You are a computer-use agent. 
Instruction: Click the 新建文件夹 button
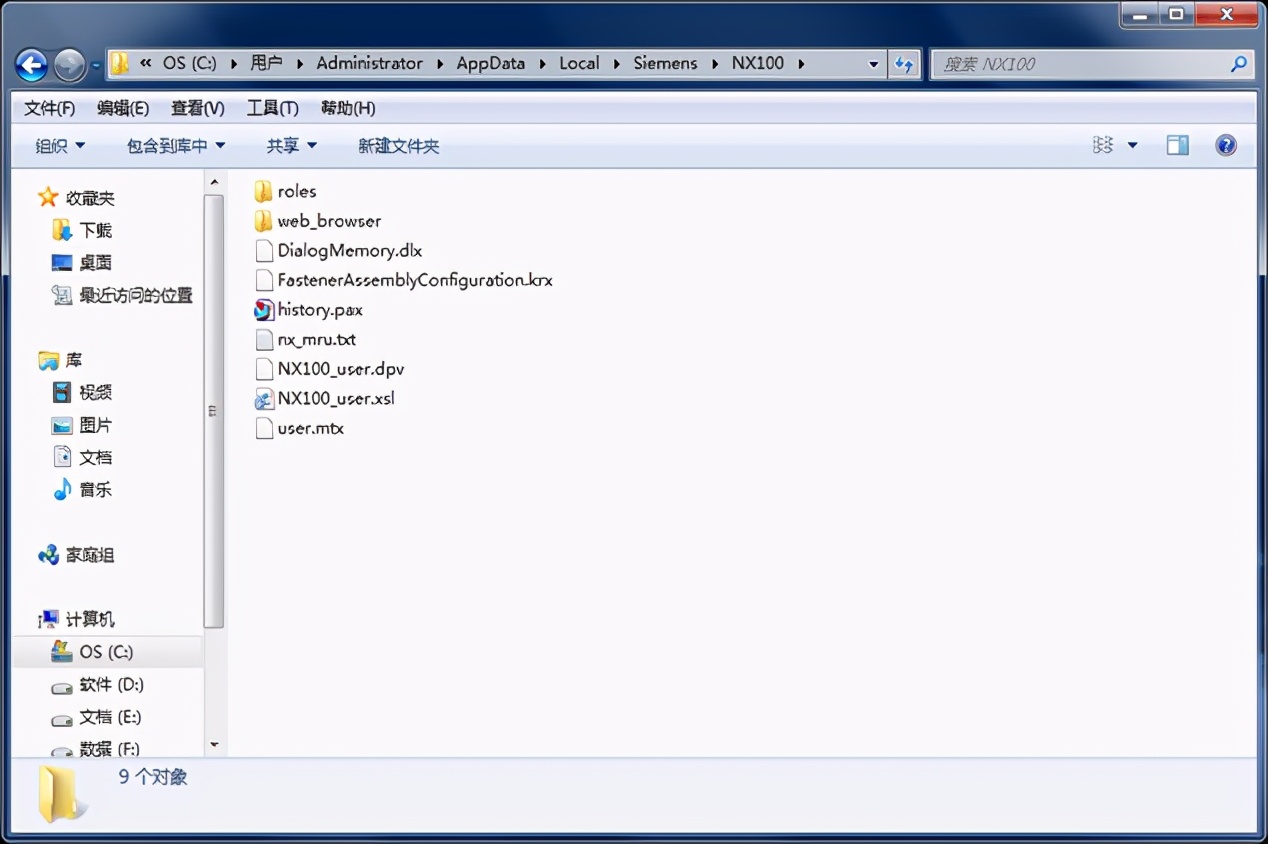tap(399, 146)
